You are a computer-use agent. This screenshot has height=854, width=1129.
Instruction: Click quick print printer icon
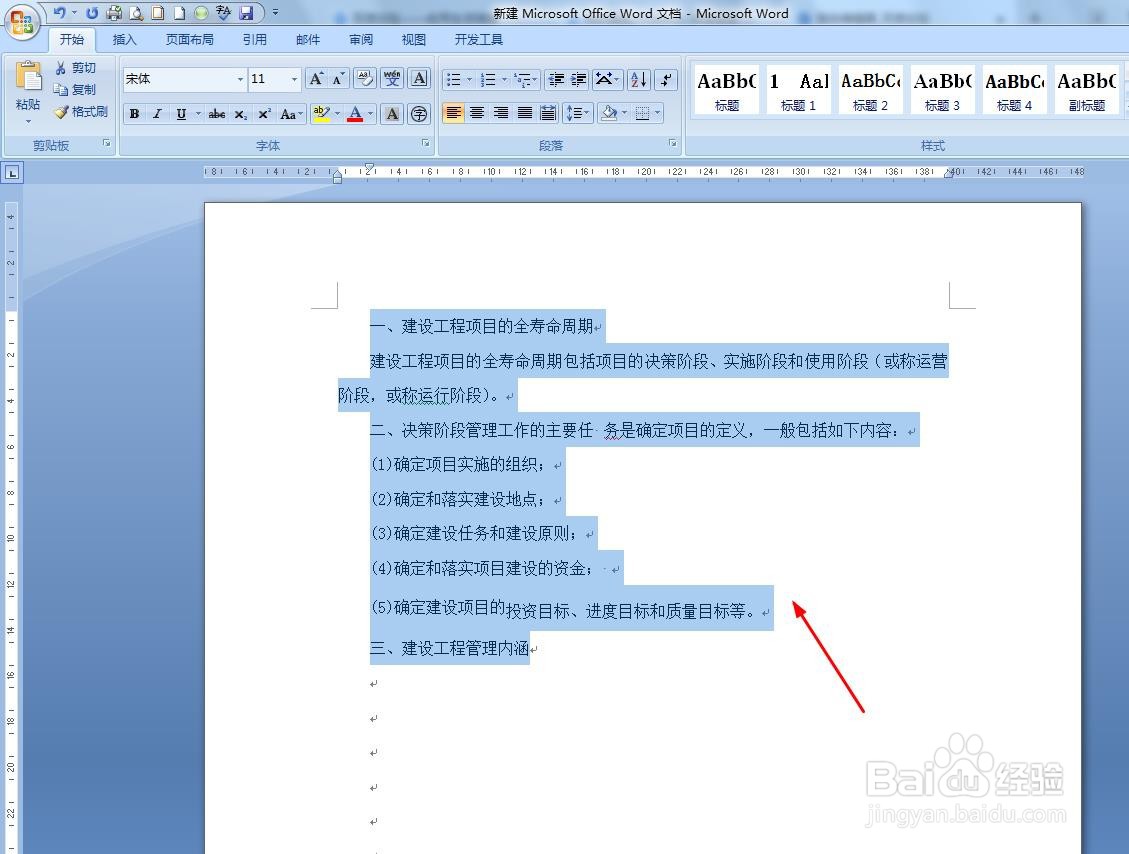tap(114, 12)
